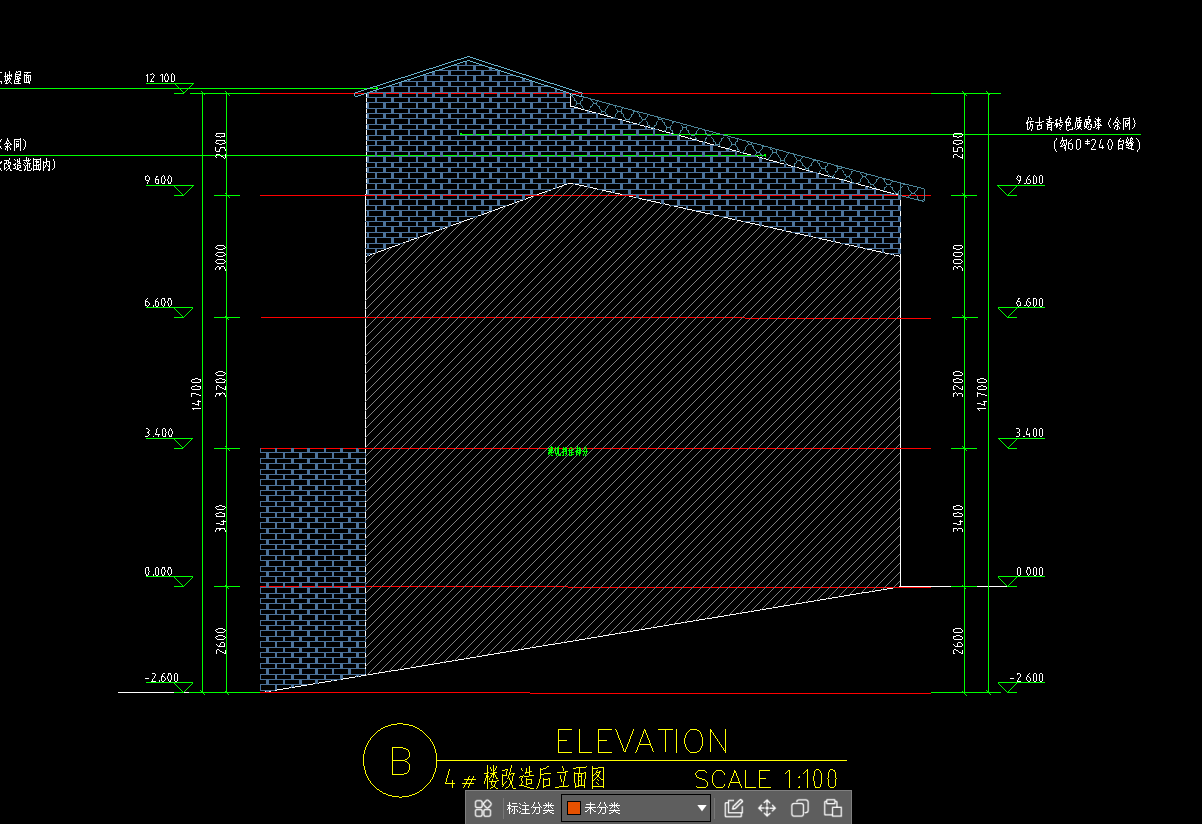This screenshot has width=1202, height=824.
Task: Click the edit annotation pencil icon
Action: tap(733, 808)
